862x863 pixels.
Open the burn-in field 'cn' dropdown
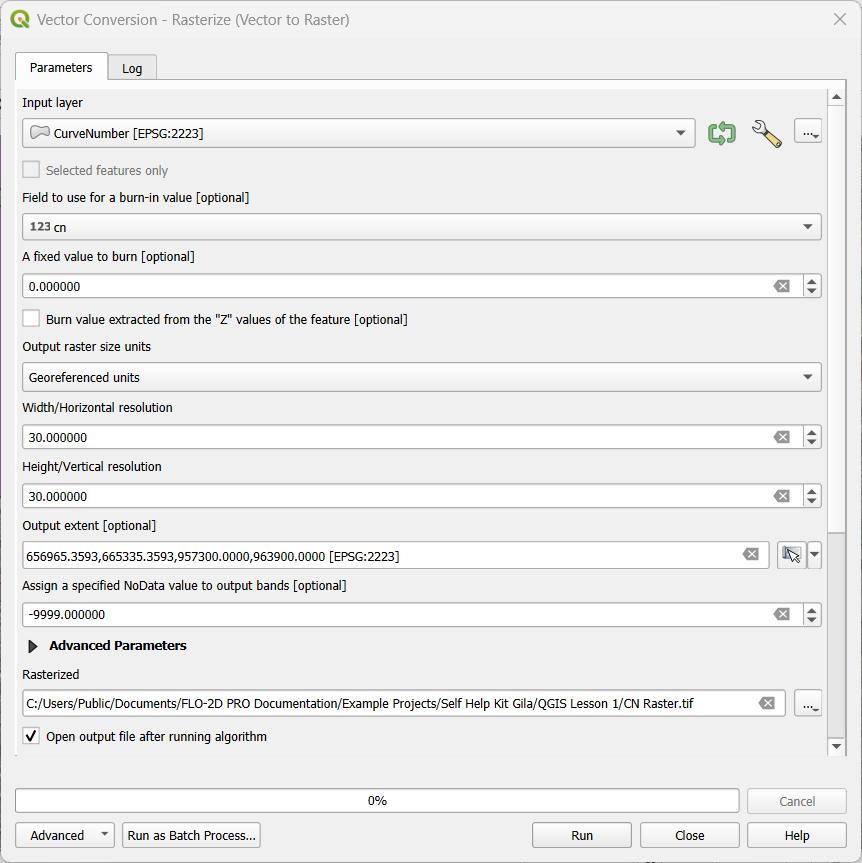pos(421,227)
